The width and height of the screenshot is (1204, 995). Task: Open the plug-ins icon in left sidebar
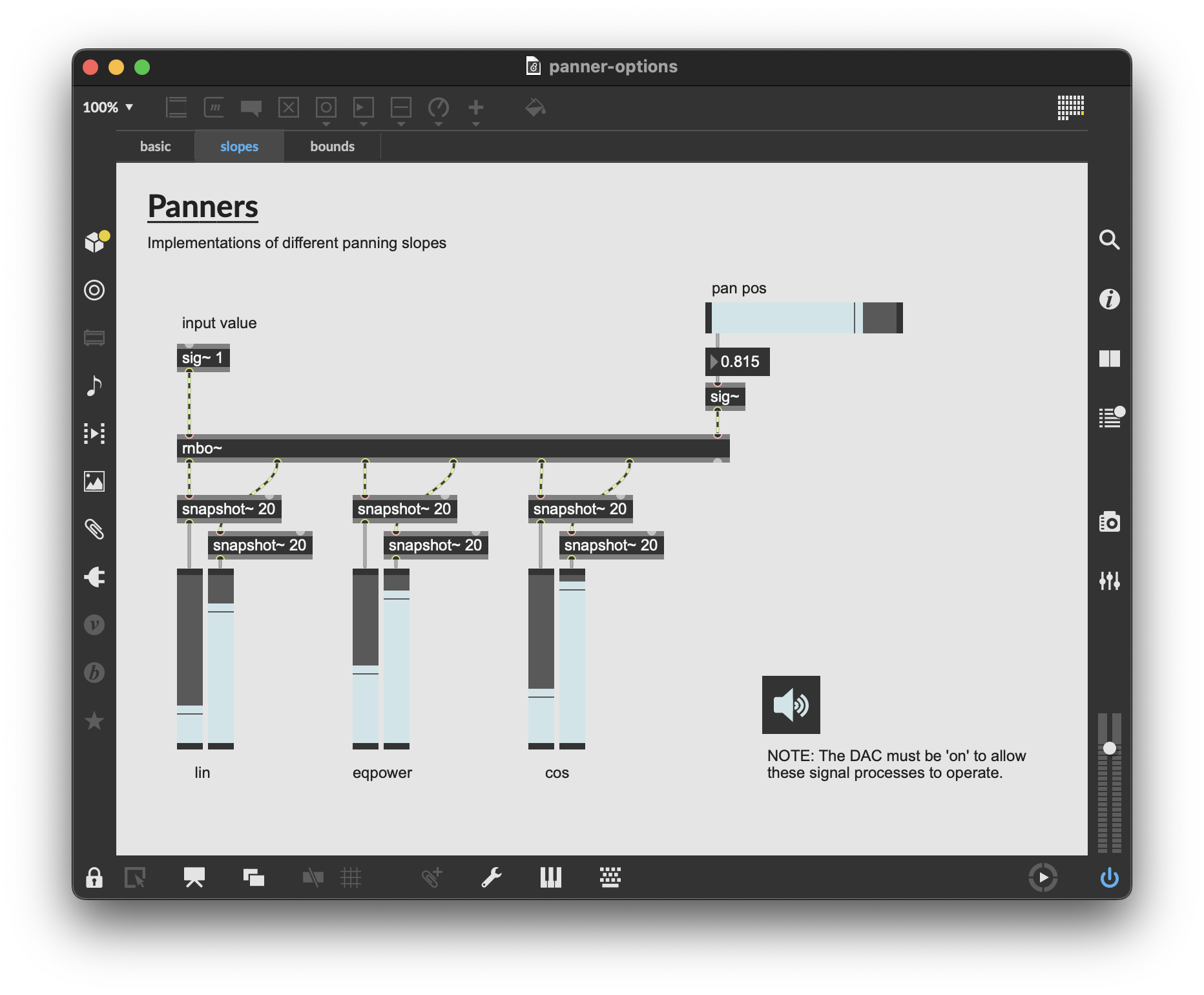click(x=94, y=577)
